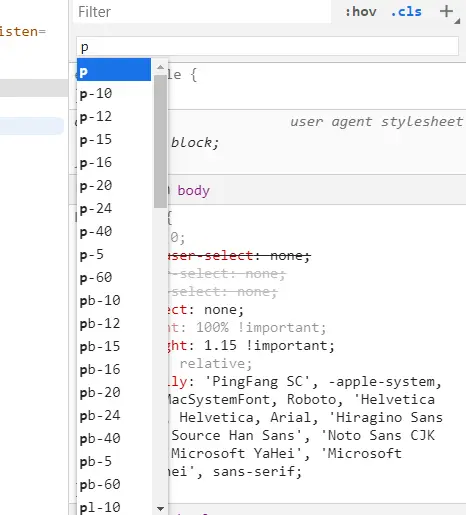
Task: Choose 'p-12' from the autocomplete list
Action: click(114, 116)
